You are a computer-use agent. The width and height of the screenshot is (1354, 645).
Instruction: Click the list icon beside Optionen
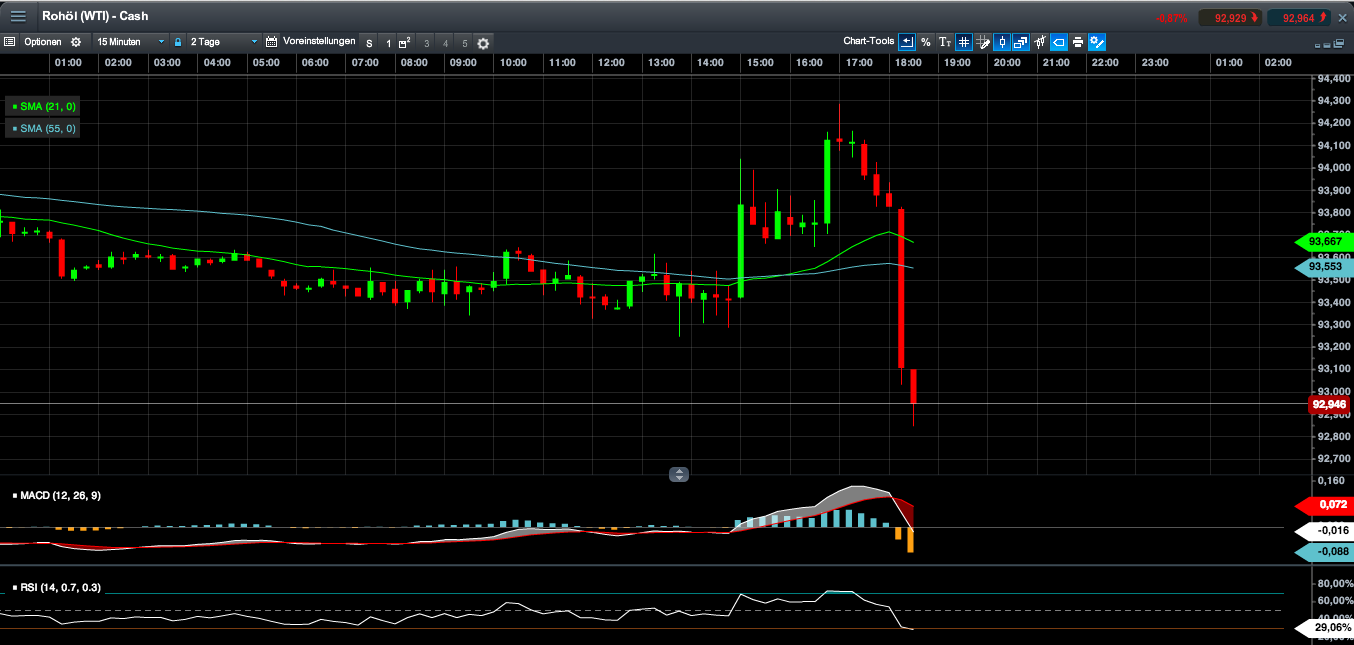[x=9, y=42]
